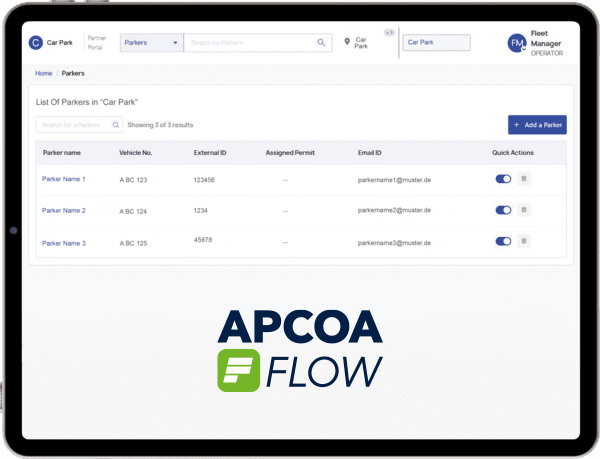Open the Car Park selector field

[435, 43]
